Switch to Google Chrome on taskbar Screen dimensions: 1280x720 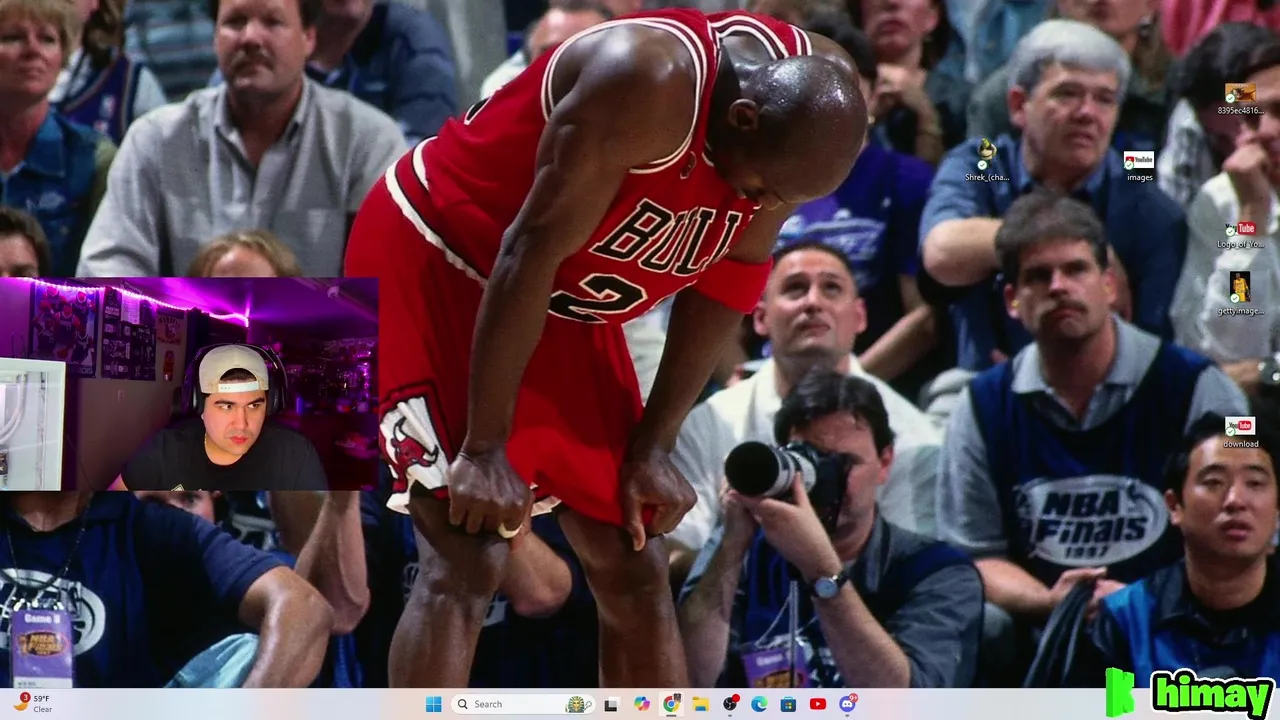point(671,704)
